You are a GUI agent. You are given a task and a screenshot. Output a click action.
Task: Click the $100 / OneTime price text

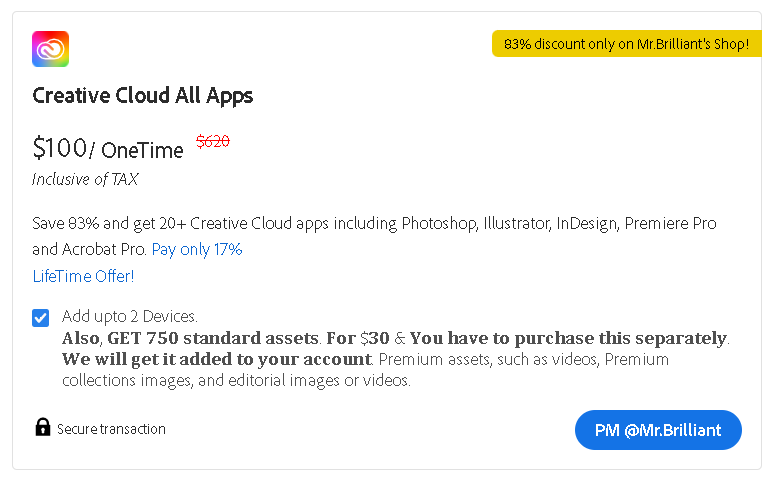coord(108,148)
